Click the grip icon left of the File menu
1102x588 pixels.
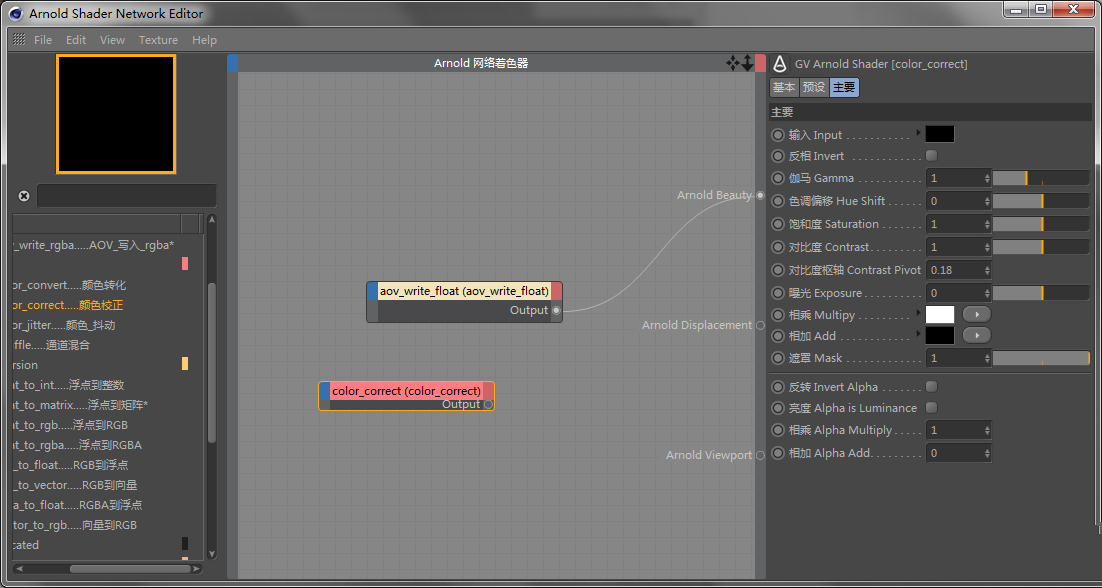tap(19, 40)
